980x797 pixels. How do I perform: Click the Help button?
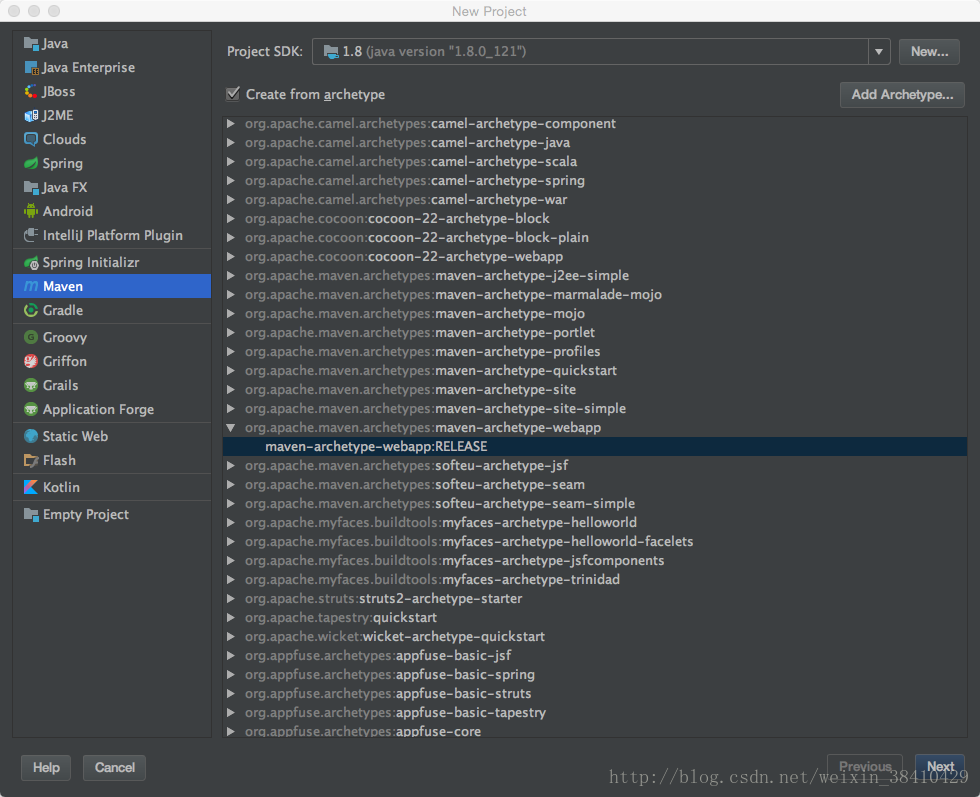(46, 768)
